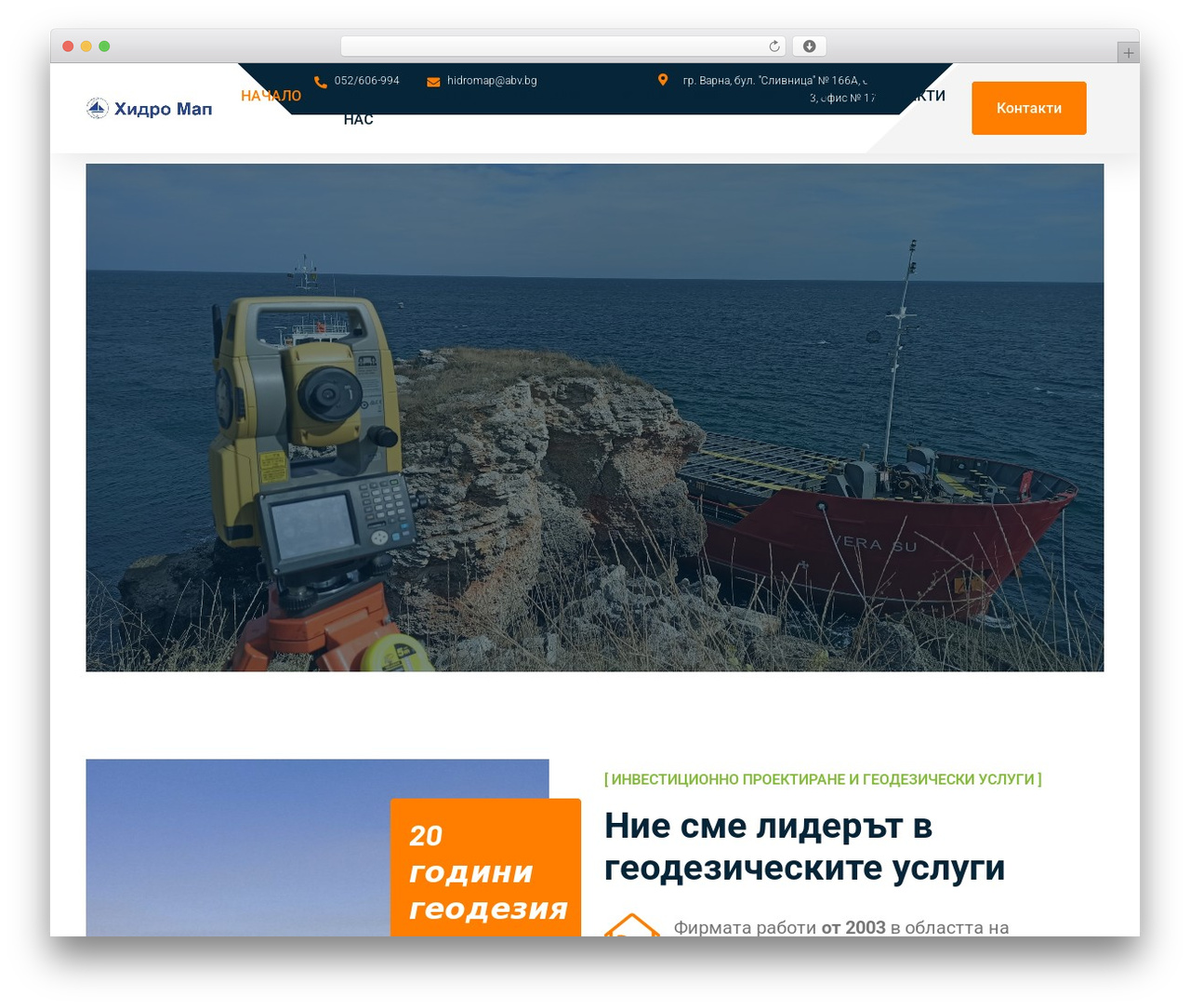
Task: Click the 20 години геодезия orange badge
Action: [486, 868]
